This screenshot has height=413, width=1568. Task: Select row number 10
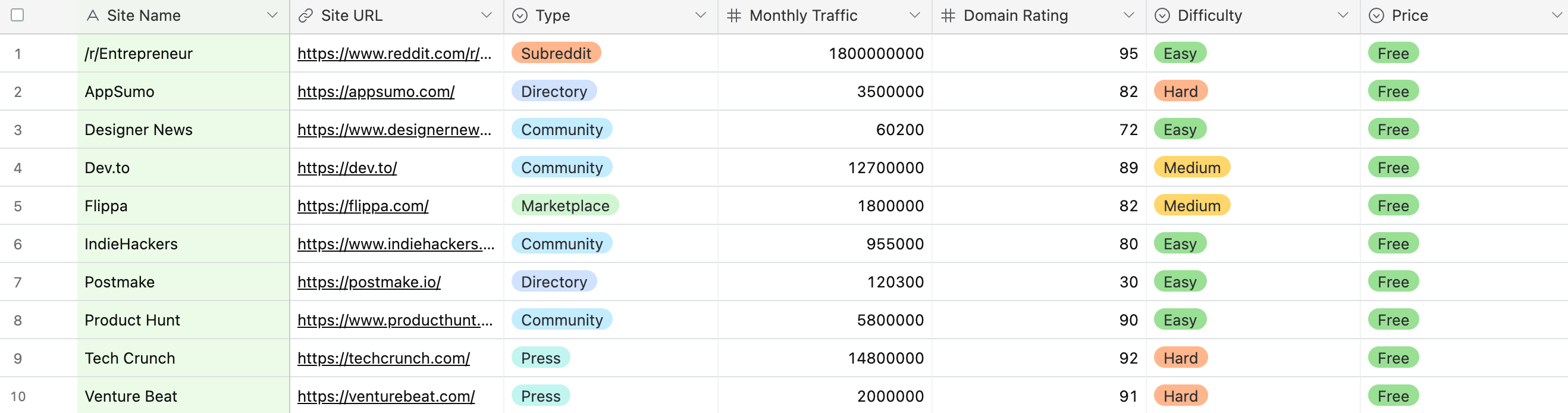pos(18,396)
